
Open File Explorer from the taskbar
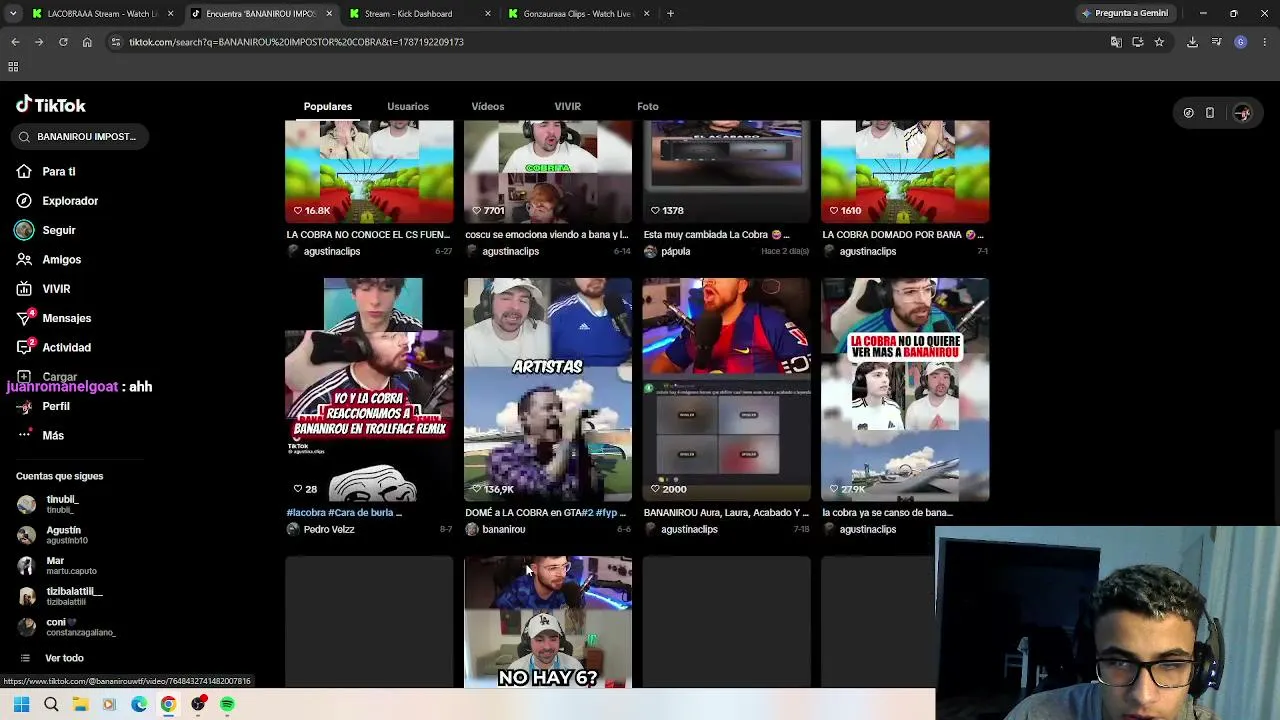pyautogui.click(x=80, y=704)
